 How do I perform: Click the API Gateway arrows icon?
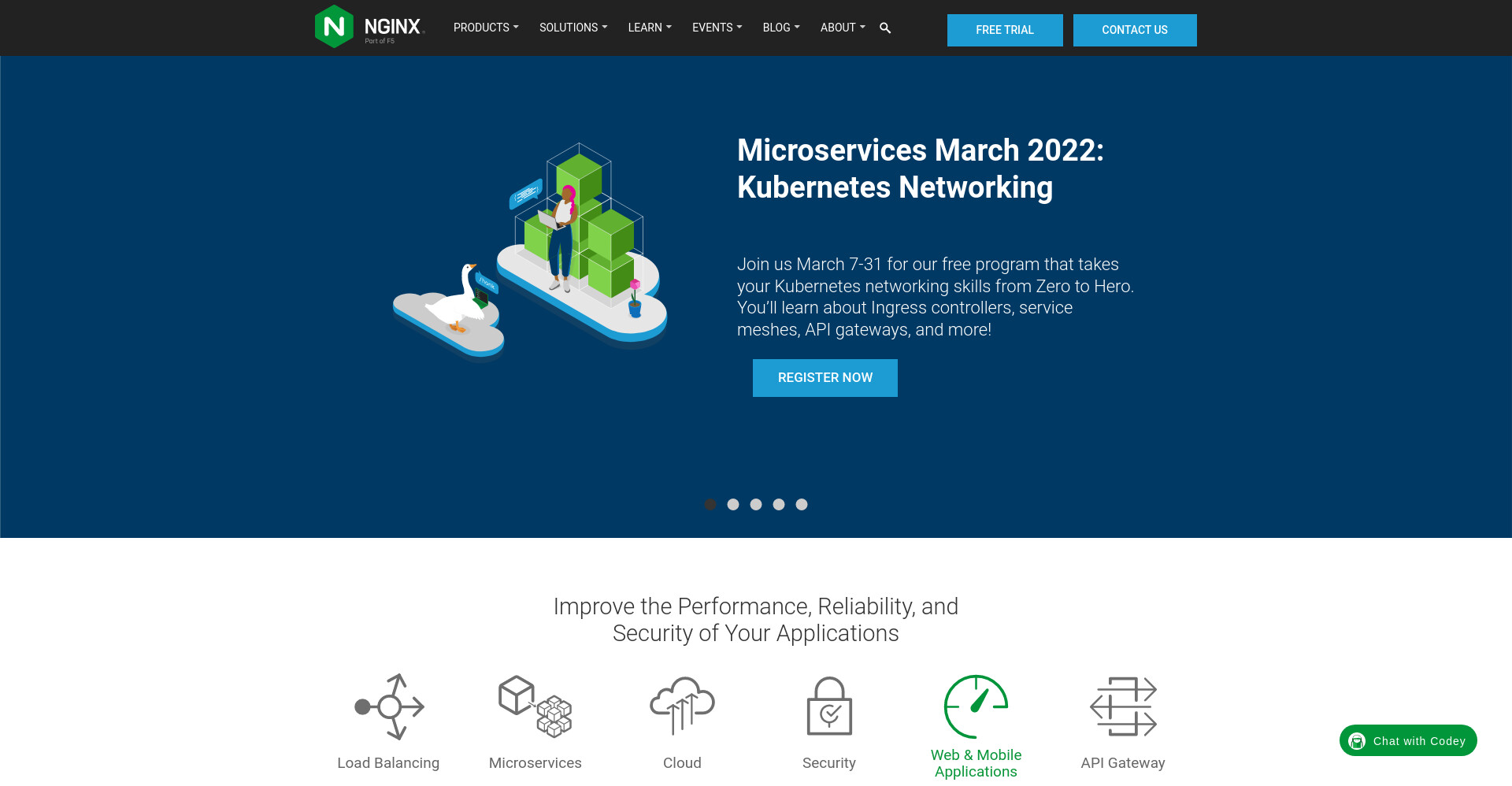click(1123, 706)
